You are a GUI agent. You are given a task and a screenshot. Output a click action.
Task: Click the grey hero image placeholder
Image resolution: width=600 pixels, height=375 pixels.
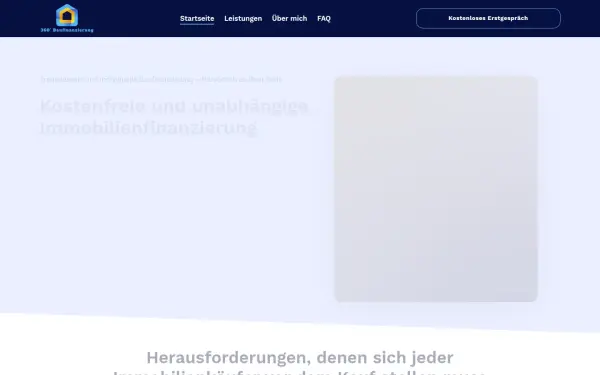point(436,189)
